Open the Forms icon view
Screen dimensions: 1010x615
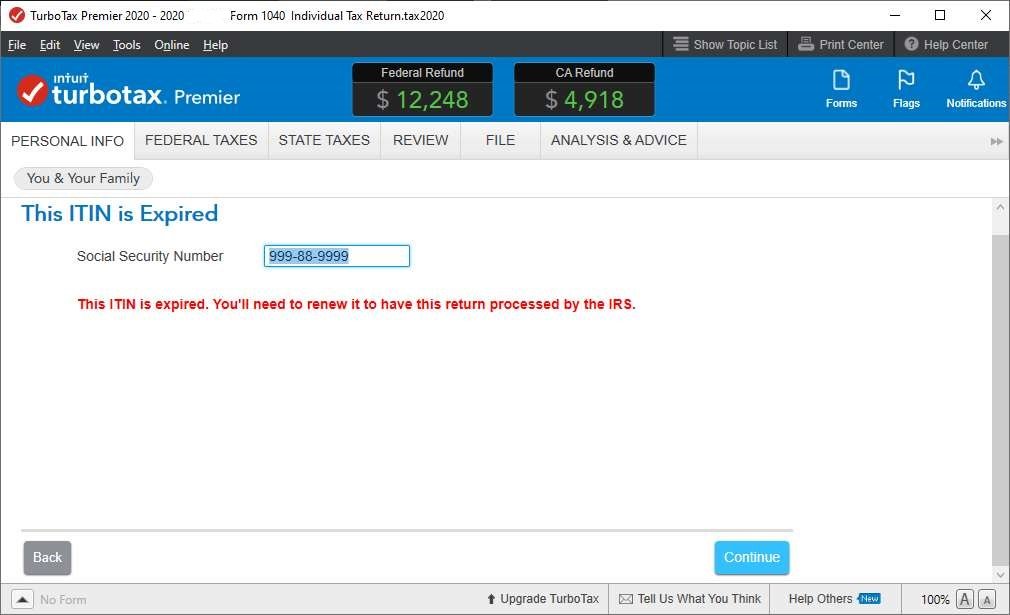[x=841, y=89]
